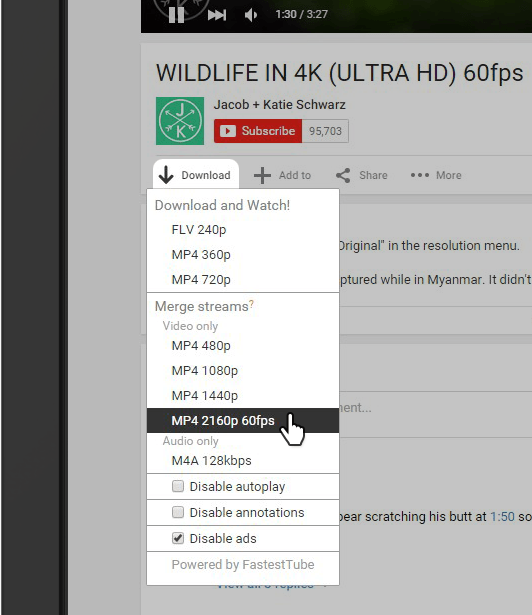Viewport: 532px width, 615px height.
Task: Click the Share icon
Action: (x=343, y=175)
